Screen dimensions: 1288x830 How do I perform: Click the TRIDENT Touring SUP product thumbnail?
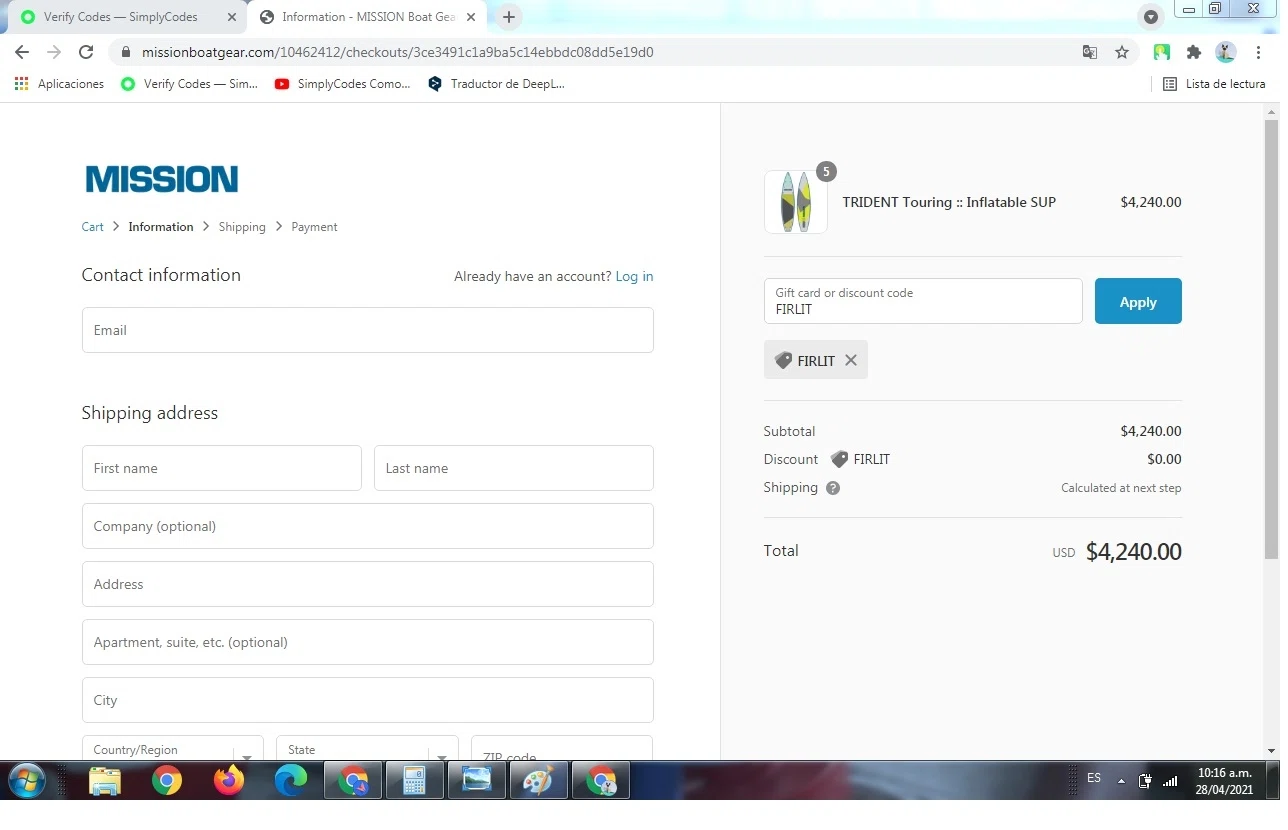(x=796, y=202)
